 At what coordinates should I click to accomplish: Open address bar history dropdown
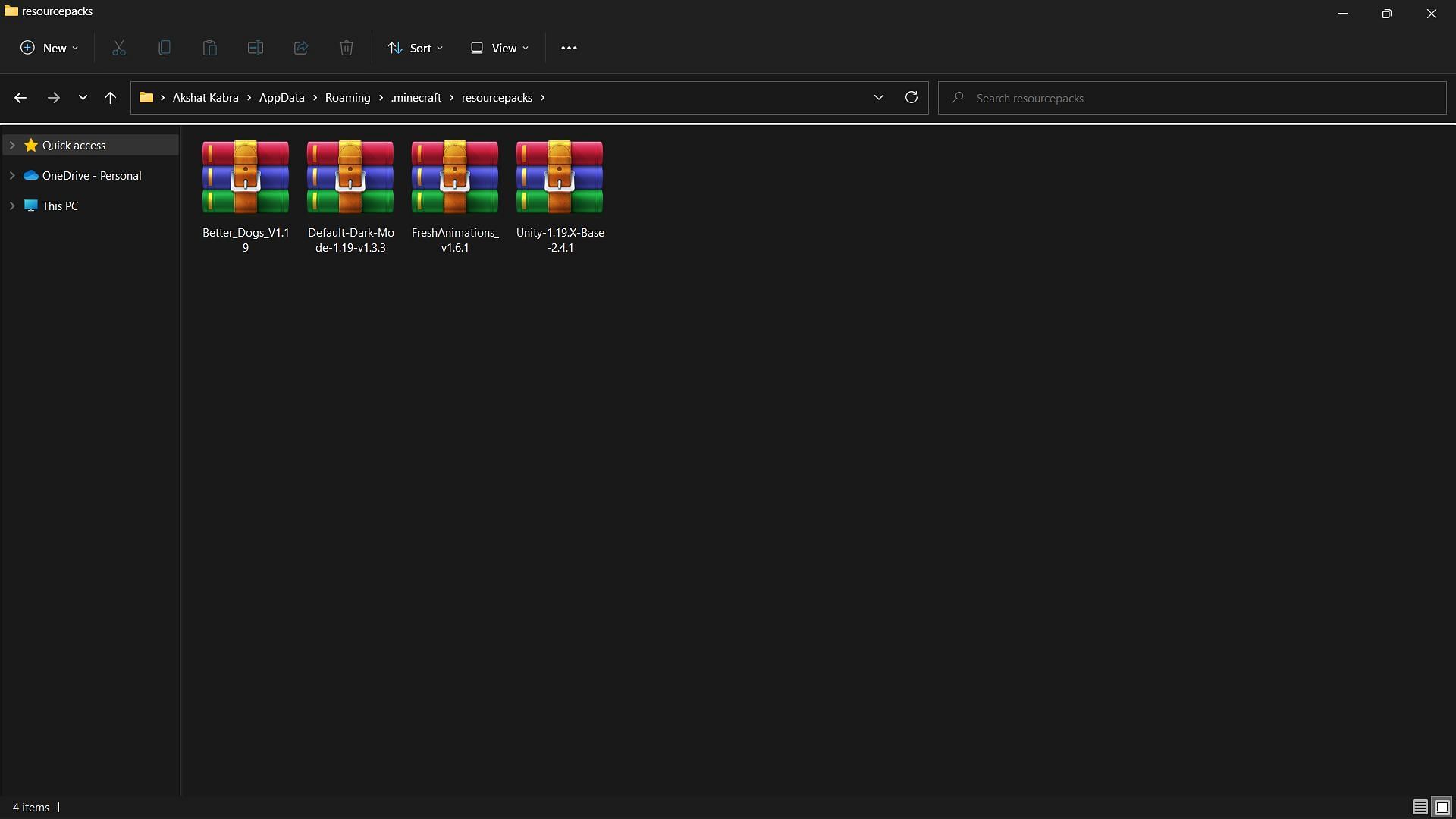(879, 97)
